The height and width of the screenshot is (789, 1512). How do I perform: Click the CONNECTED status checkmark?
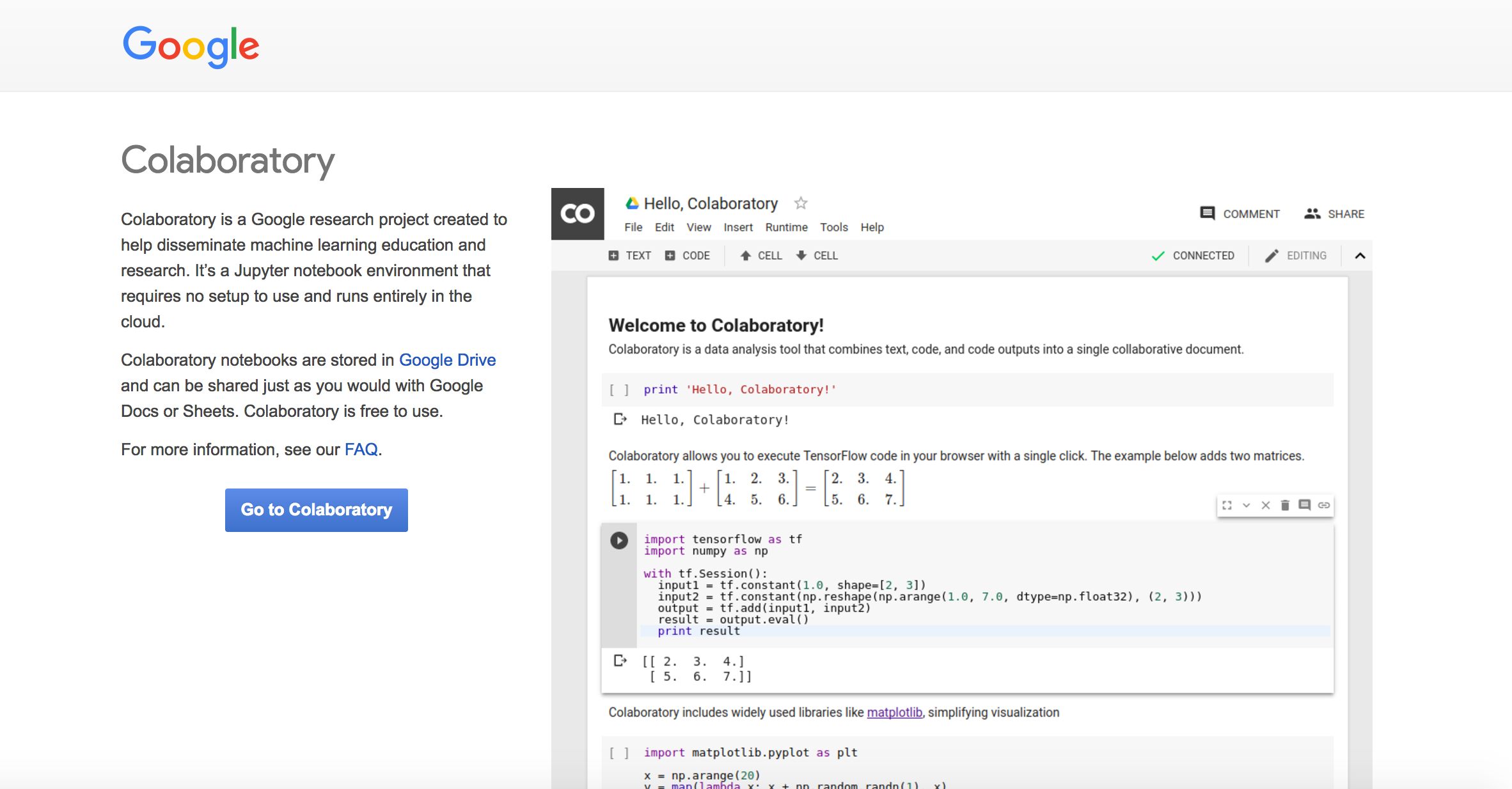(x=1158, y=256)
